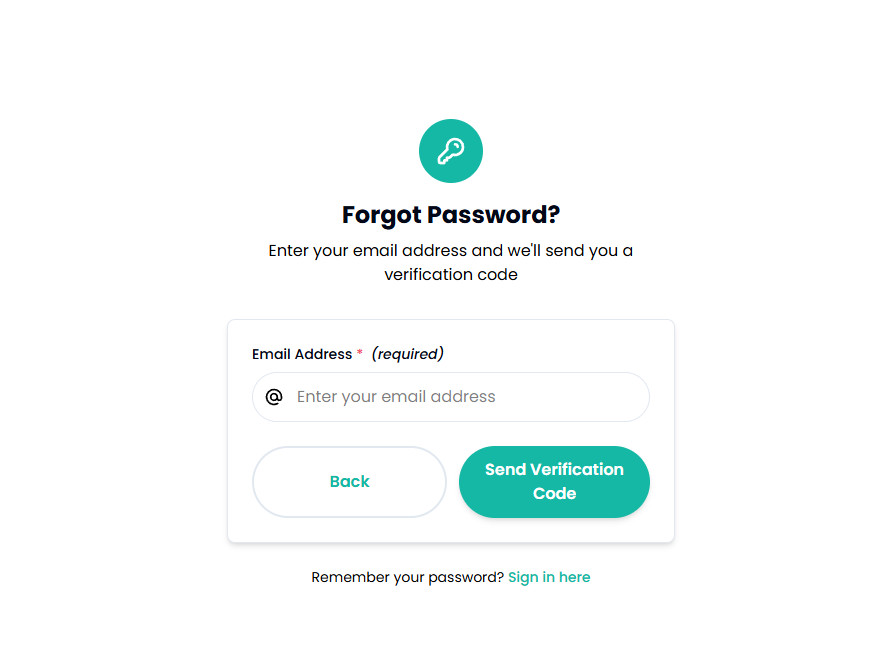Click the Forgot Password? heading

pyautogui.click(x=451, y=214)
